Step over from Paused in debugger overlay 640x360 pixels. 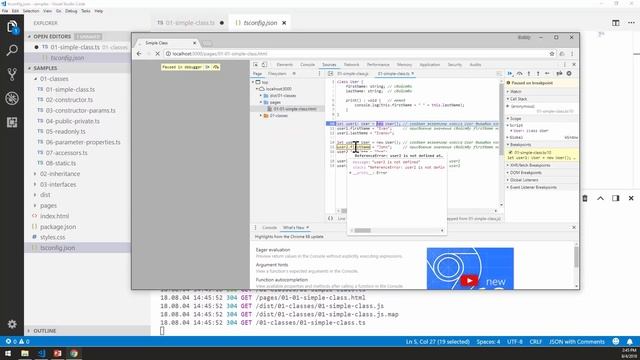pyautogui.click(x=216, y=67)
